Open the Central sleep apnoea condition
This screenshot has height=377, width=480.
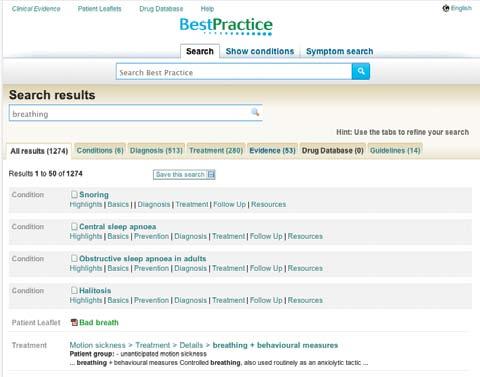coord(118,227)
